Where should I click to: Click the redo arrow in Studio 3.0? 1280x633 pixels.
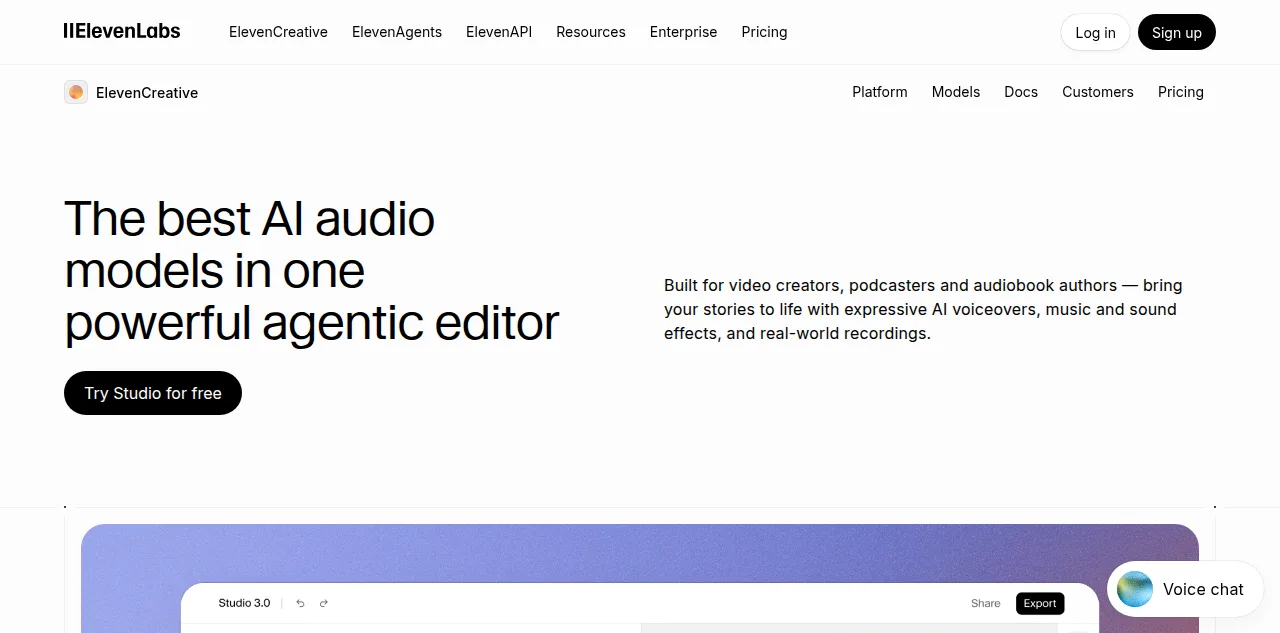point(324,603)
